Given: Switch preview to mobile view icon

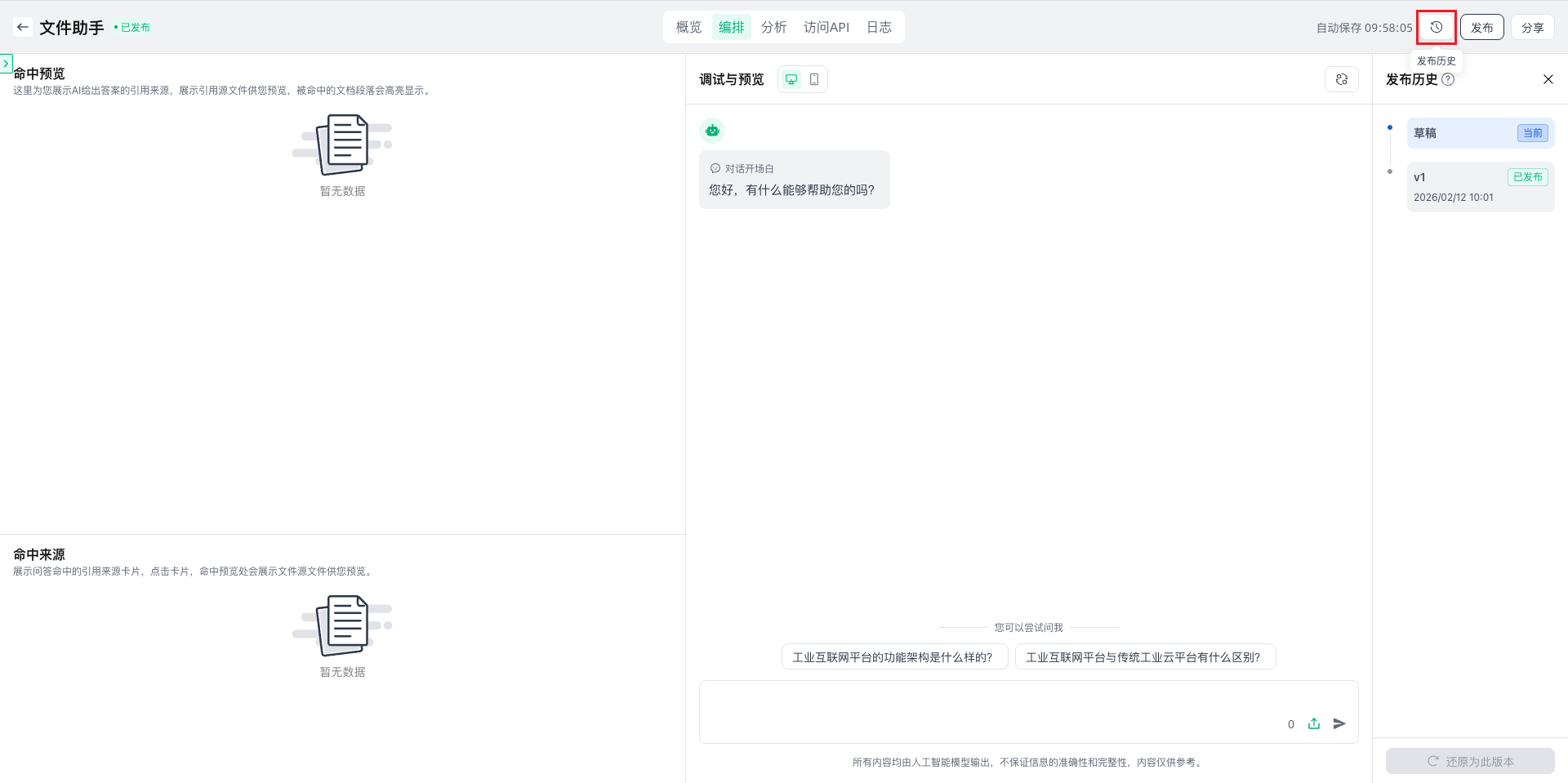Looking at the screenshot, I should pos(814,79).
